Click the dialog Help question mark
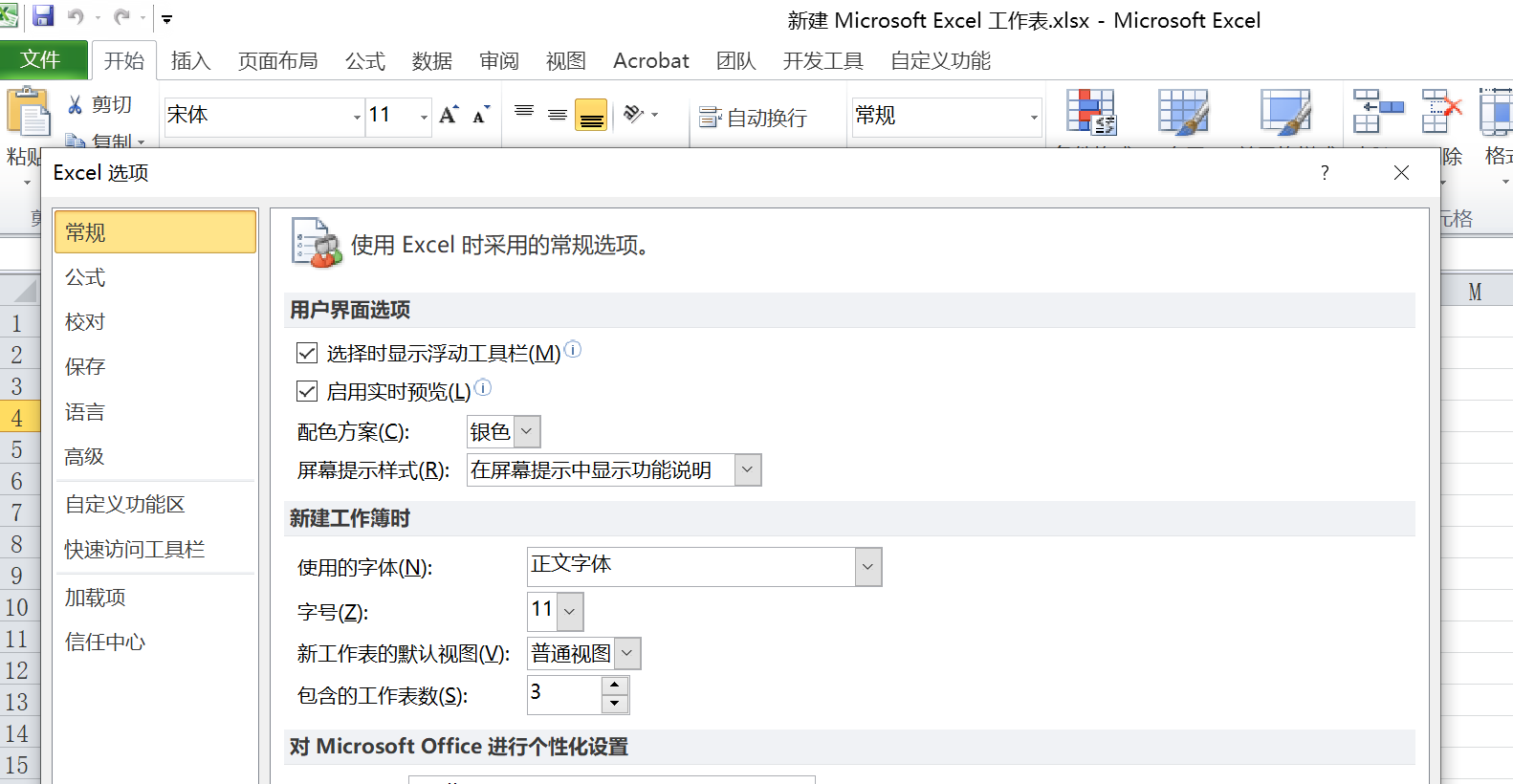1513x784 pixels. point(1325,172)
